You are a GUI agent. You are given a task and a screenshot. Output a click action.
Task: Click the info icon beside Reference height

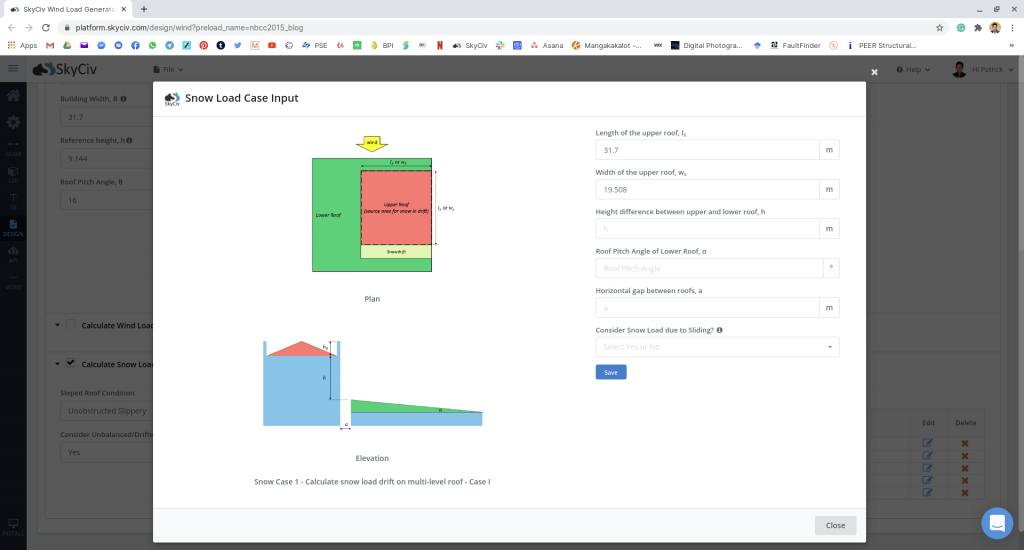(x=128, y=140)
